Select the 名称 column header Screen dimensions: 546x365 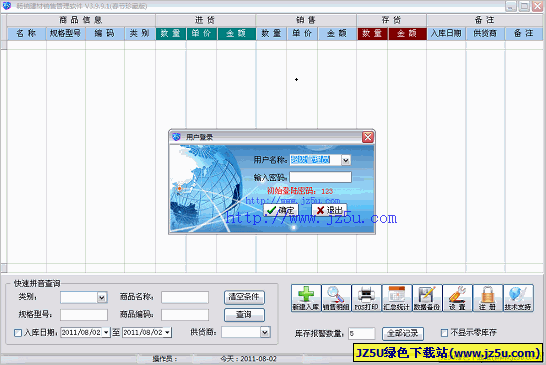pos(26,33)
